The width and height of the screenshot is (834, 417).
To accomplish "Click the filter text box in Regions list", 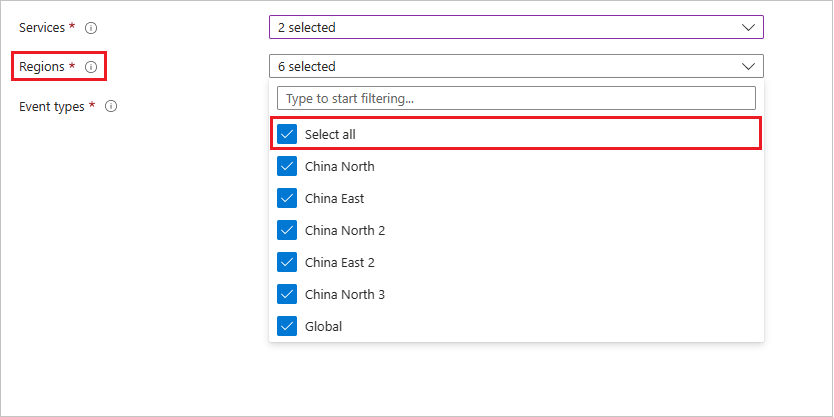I will pos(516,98).
